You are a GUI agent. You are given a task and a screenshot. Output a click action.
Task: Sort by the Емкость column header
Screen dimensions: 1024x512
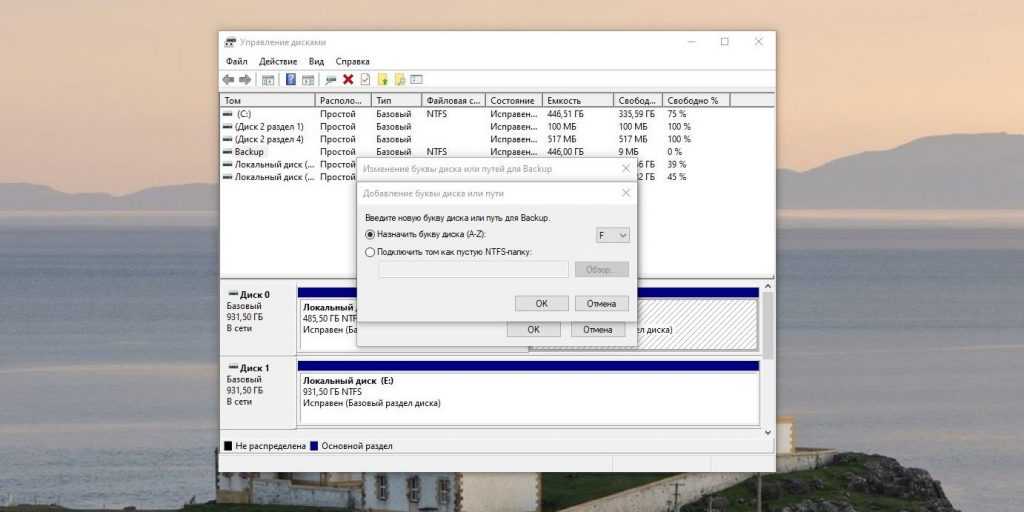[x=577, y=100]
